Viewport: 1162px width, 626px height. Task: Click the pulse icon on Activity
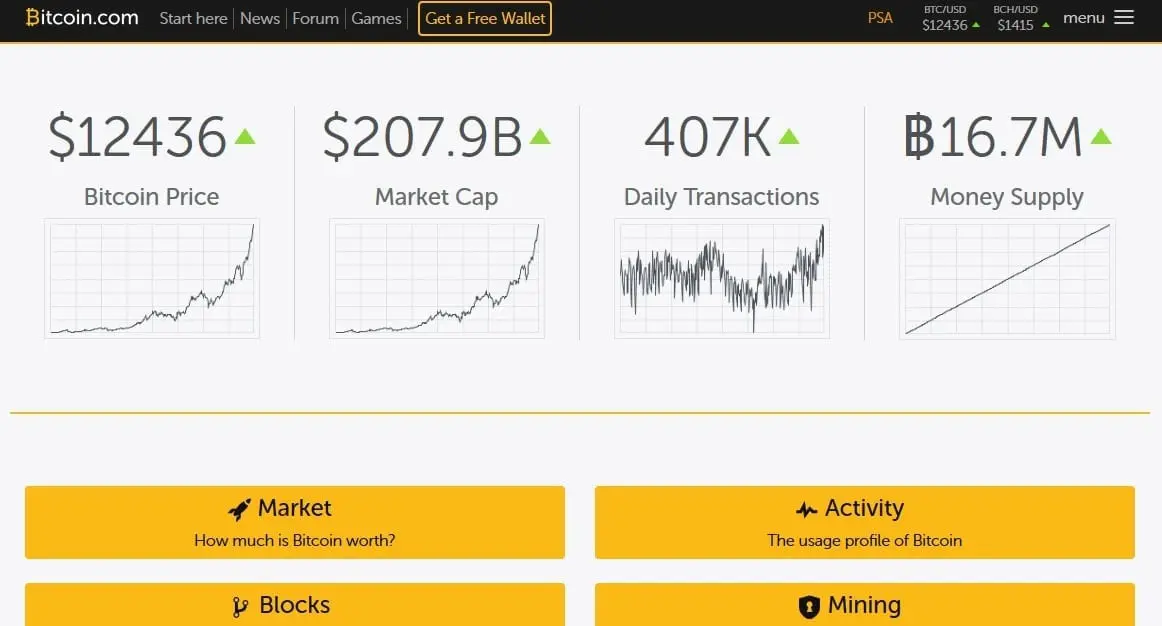tap(806, 510)
